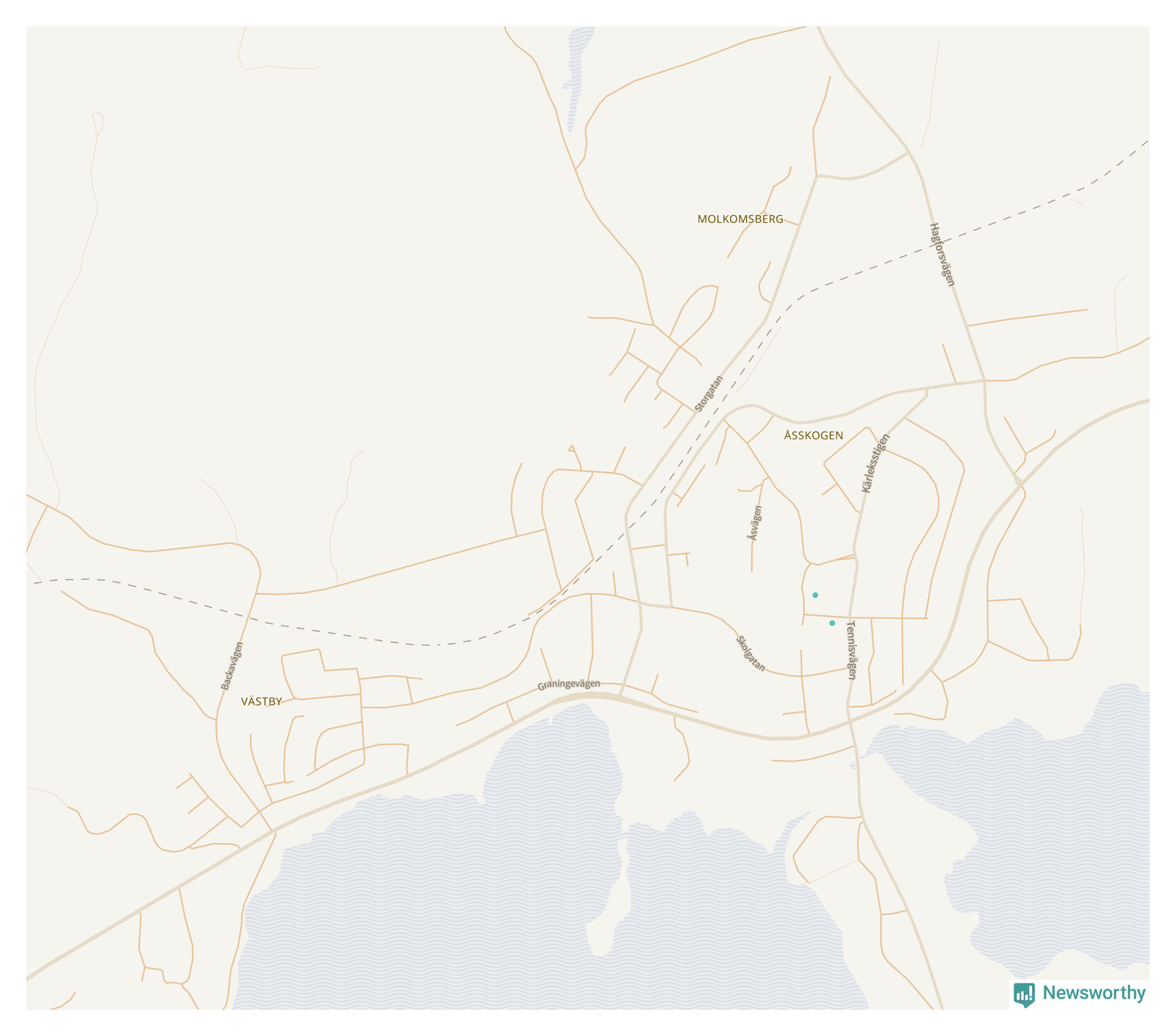Open the Newsworthy text link
The height and width of the screenshot is (1036, 1176).
tap(1094, 993)
